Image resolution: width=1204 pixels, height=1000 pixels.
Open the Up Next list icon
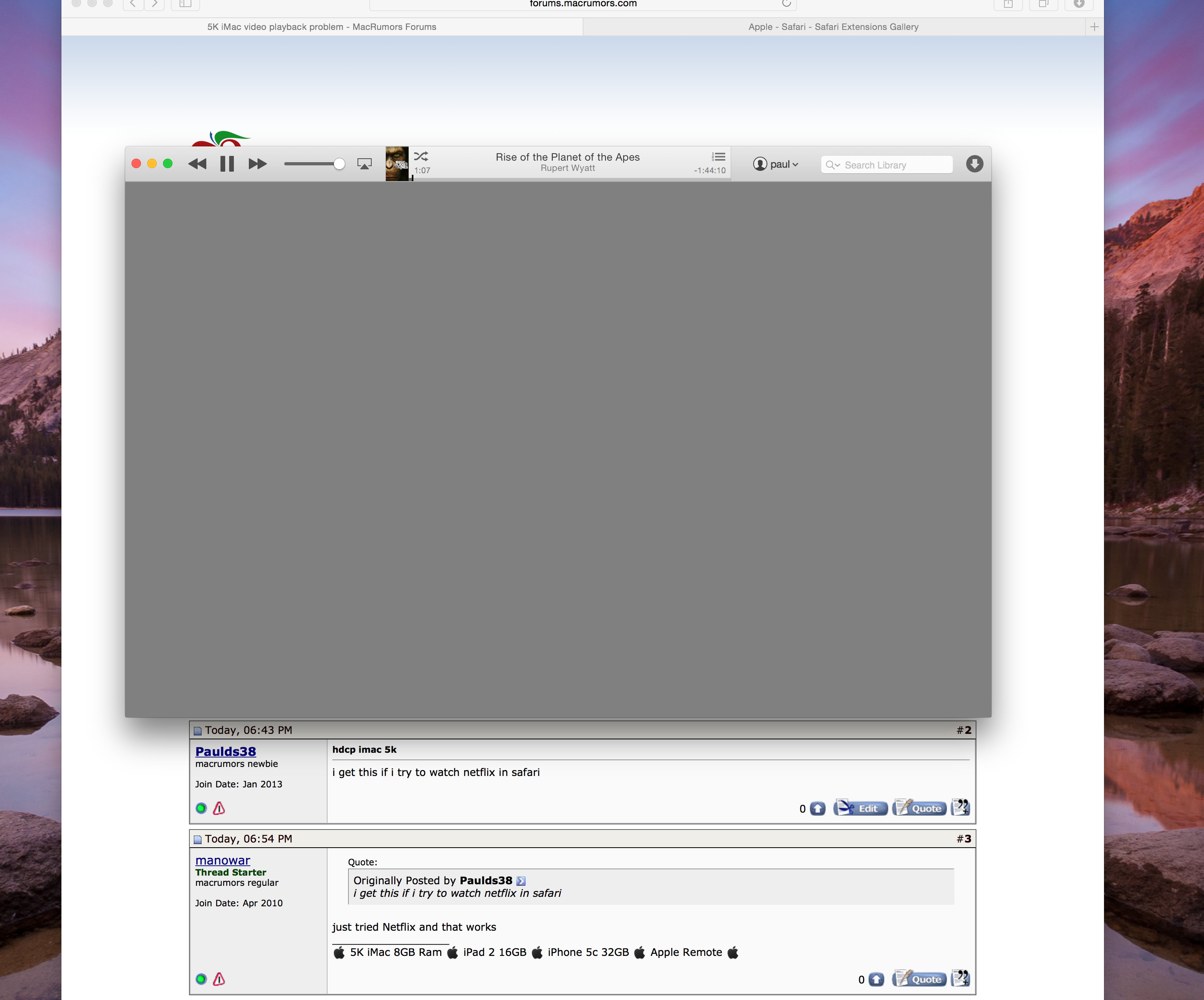[x=719, y=157]
